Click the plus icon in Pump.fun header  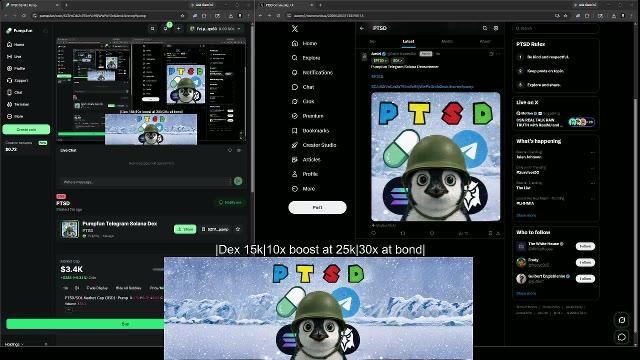[x=178, y=29]
